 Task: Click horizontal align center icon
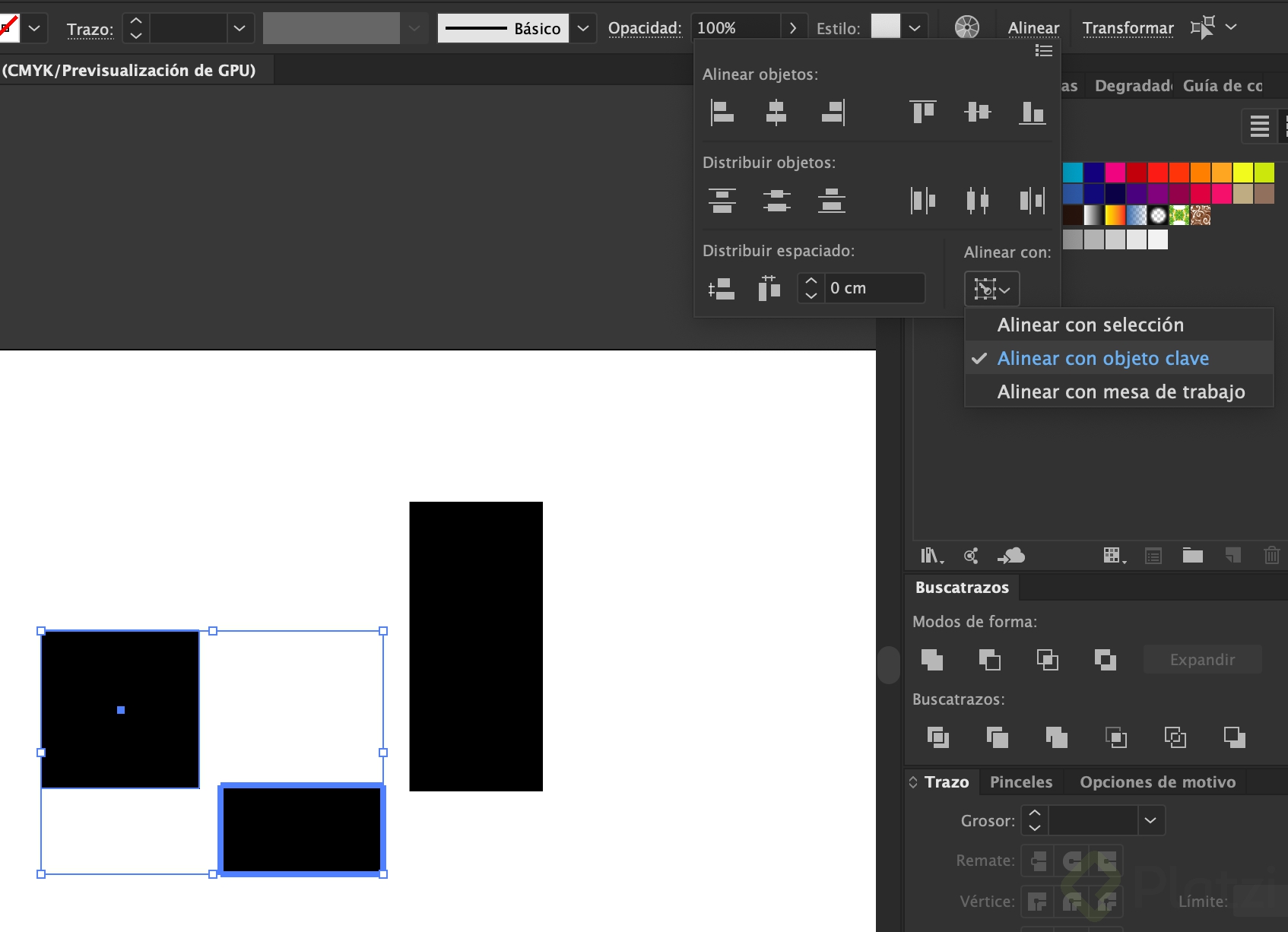pos(776,113)
